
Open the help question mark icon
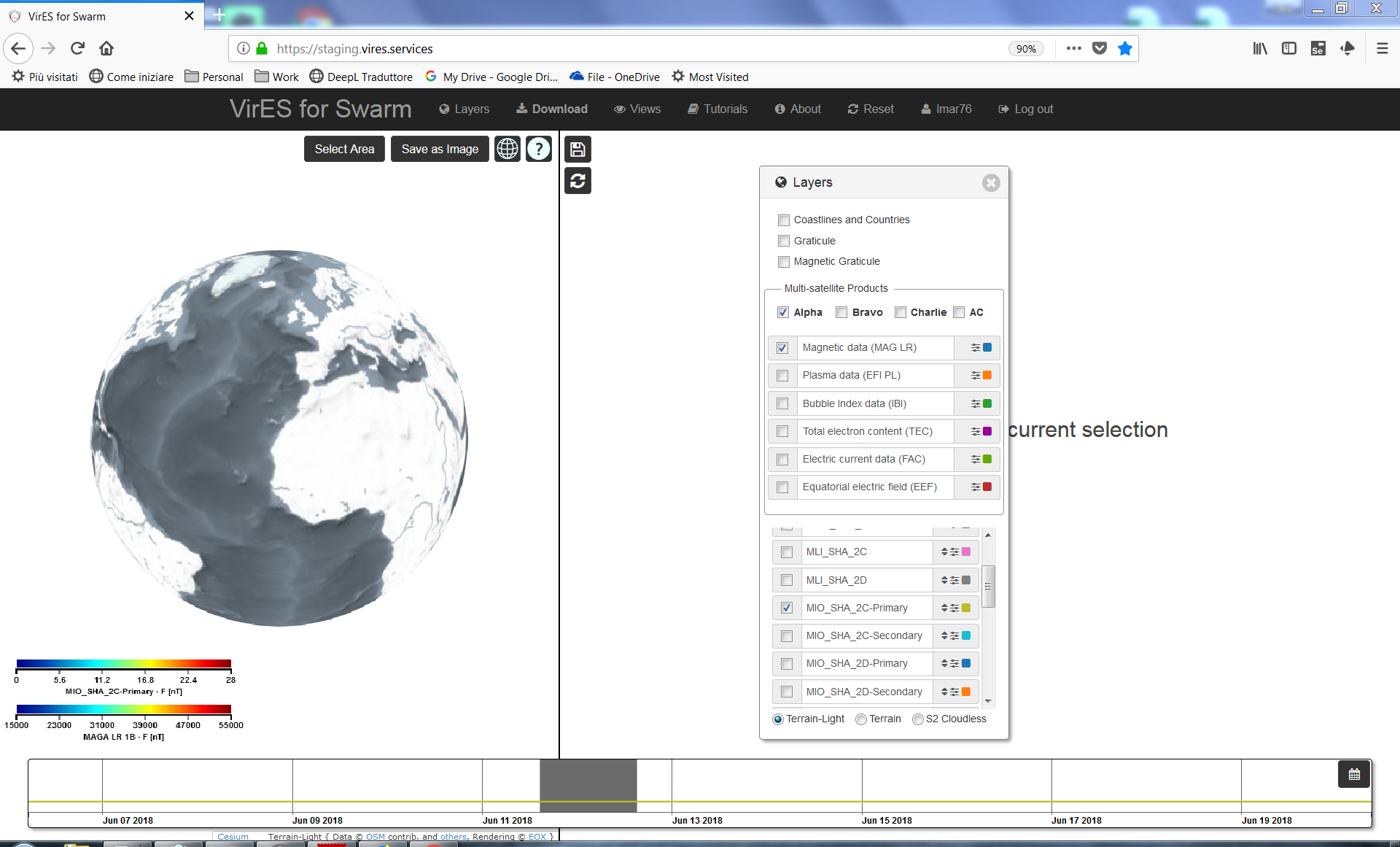538,149
